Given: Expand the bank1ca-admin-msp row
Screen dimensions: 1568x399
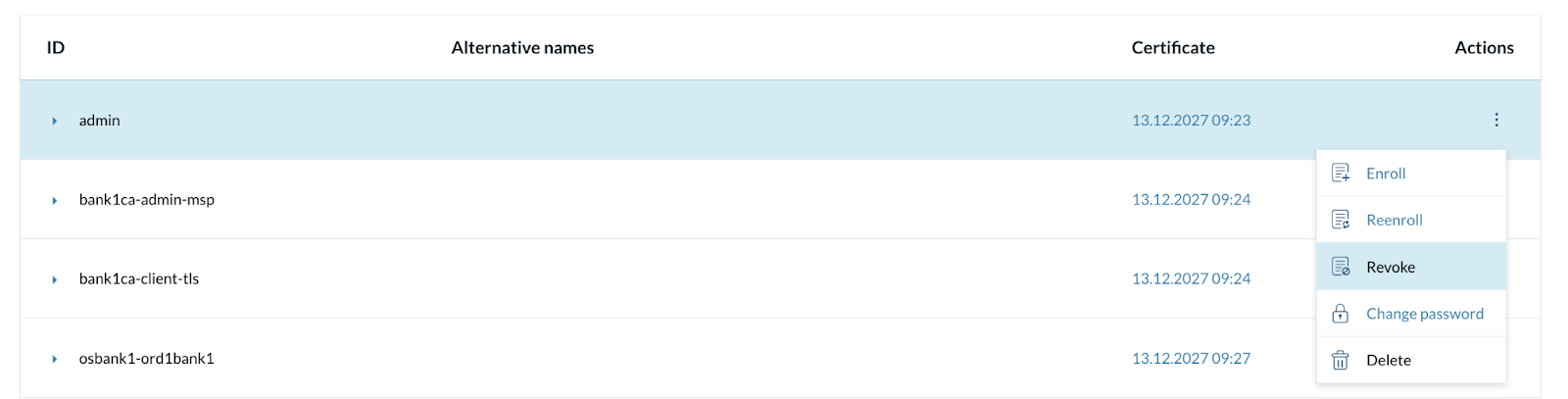Looking at the screenshot, I should (55, 200).
